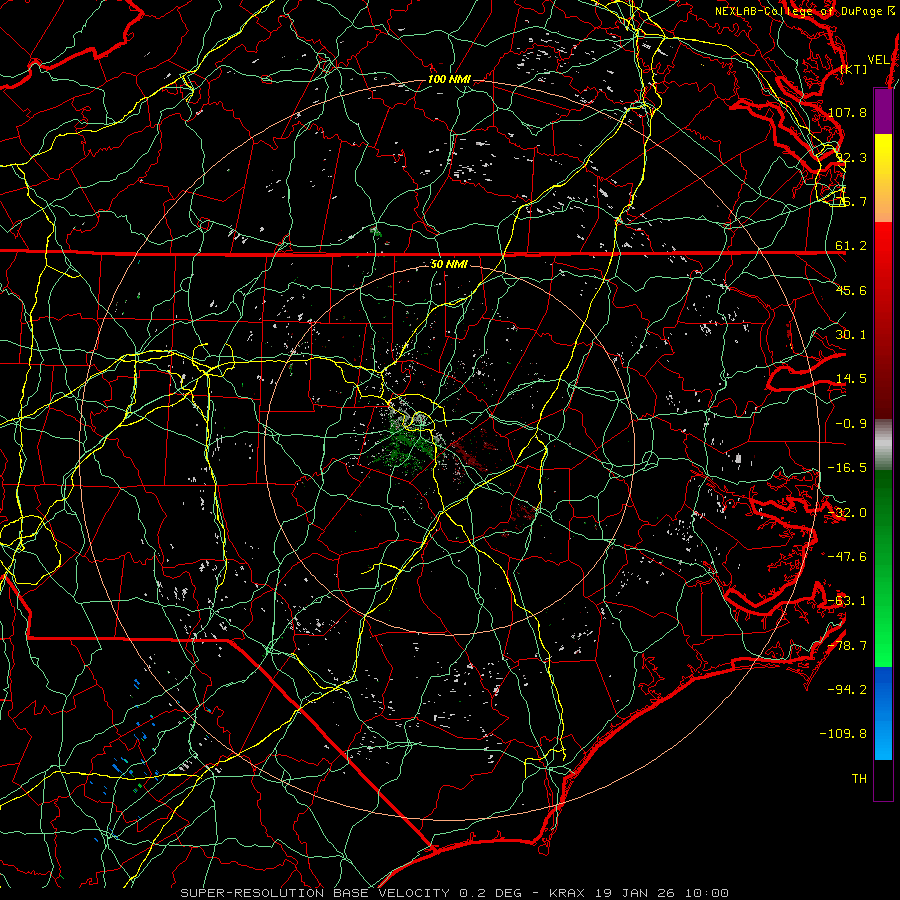
Task: Pick the gray near-zero segment of the color bar
Action: click(x=883, y=442)
